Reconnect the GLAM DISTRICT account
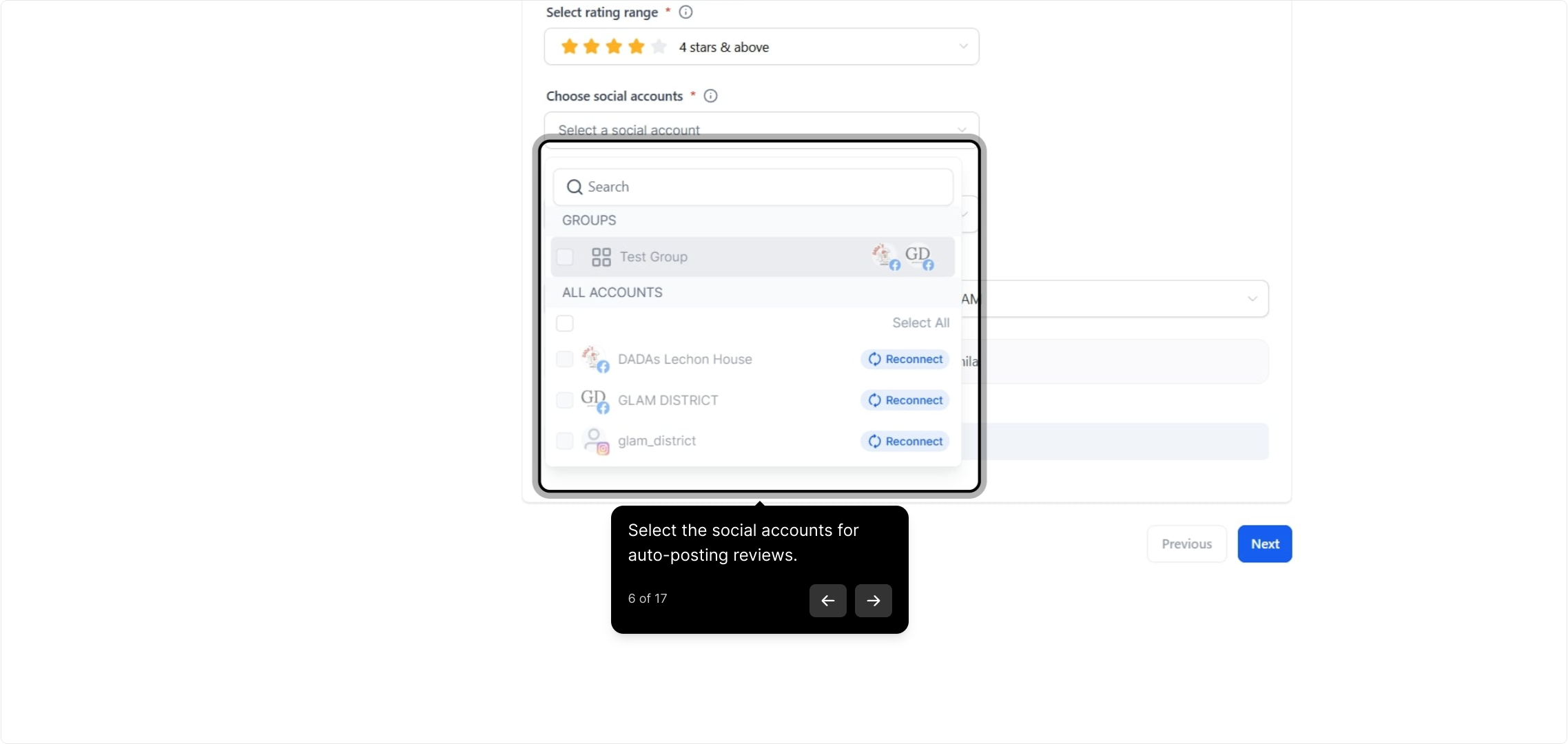 (905, 400)
